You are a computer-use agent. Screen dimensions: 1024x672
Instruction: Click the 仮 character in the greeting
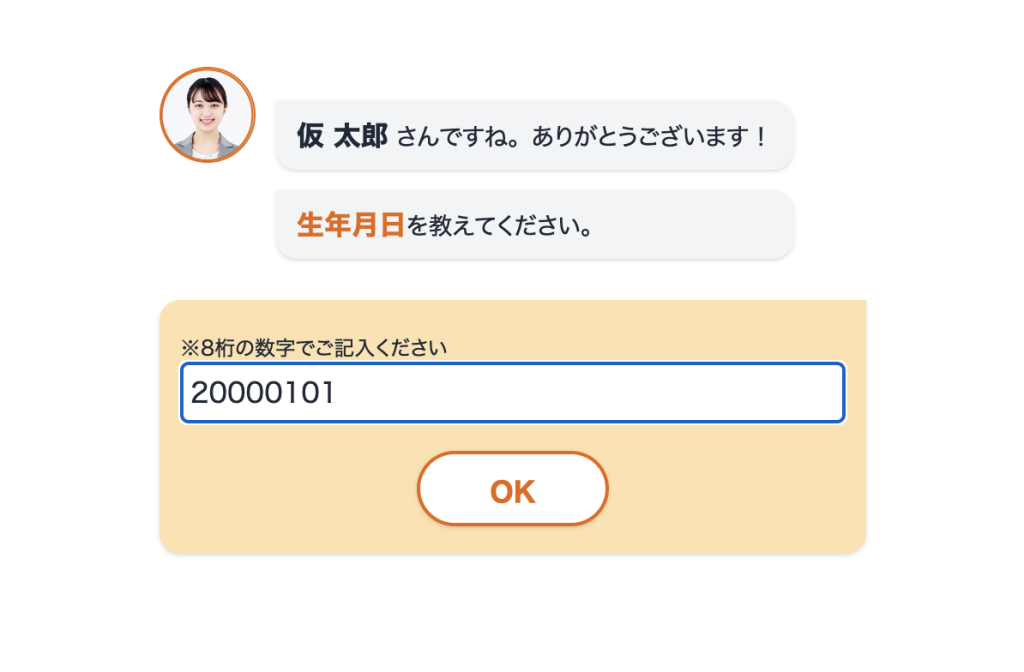309,136
